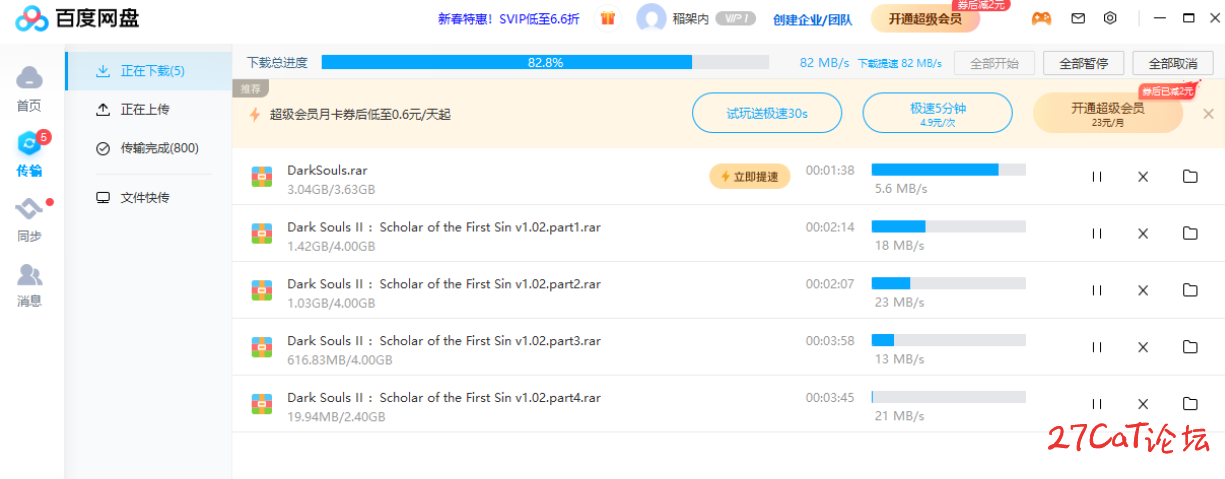Select the 传输完成(800) tab

(148, 148)
